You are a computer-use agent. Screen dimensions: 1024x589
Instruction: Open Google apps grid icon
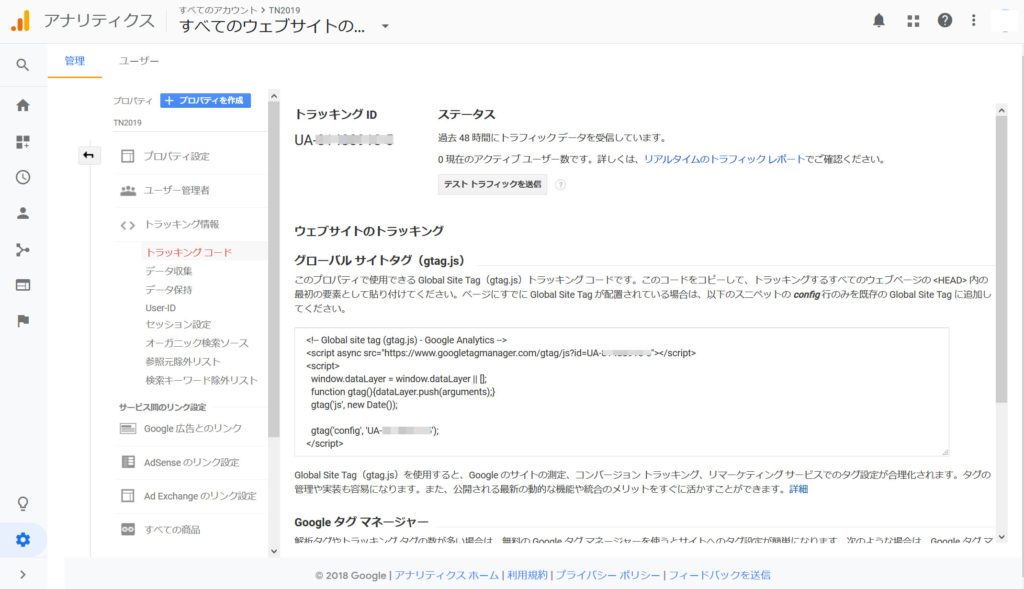click(913, 21)
